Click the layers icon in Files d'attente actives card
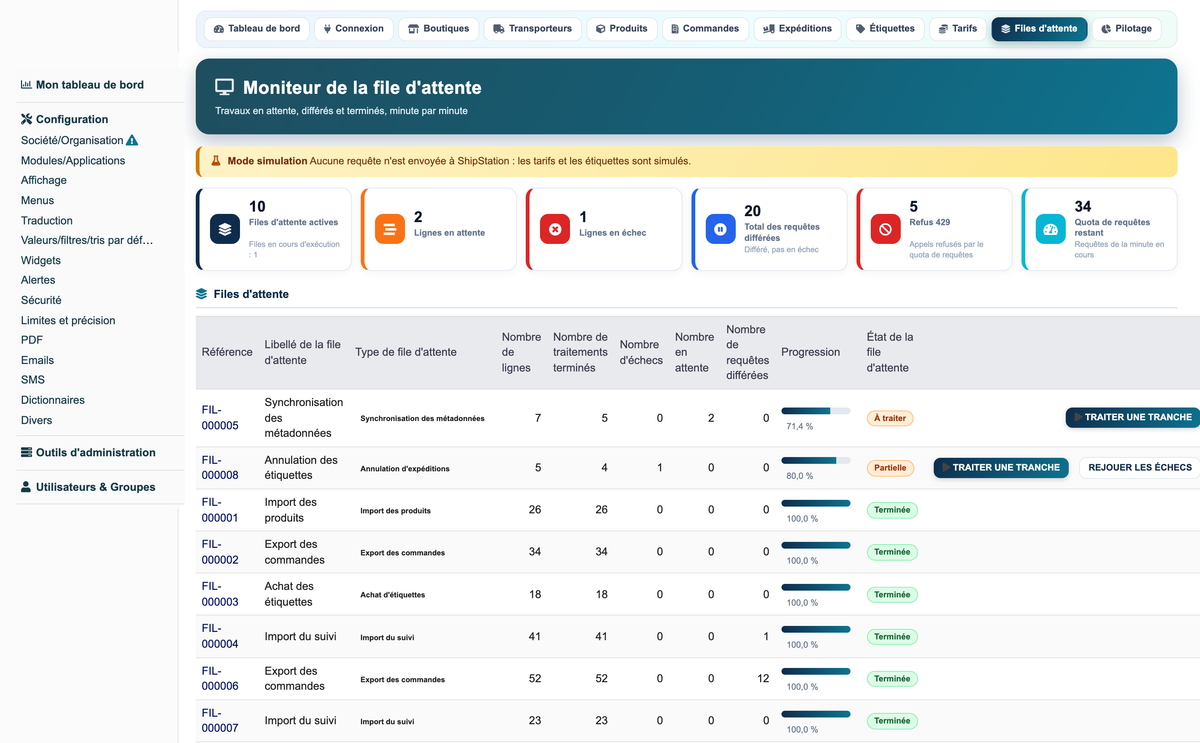The image size is (1200, 743). [x=225, y=229]
